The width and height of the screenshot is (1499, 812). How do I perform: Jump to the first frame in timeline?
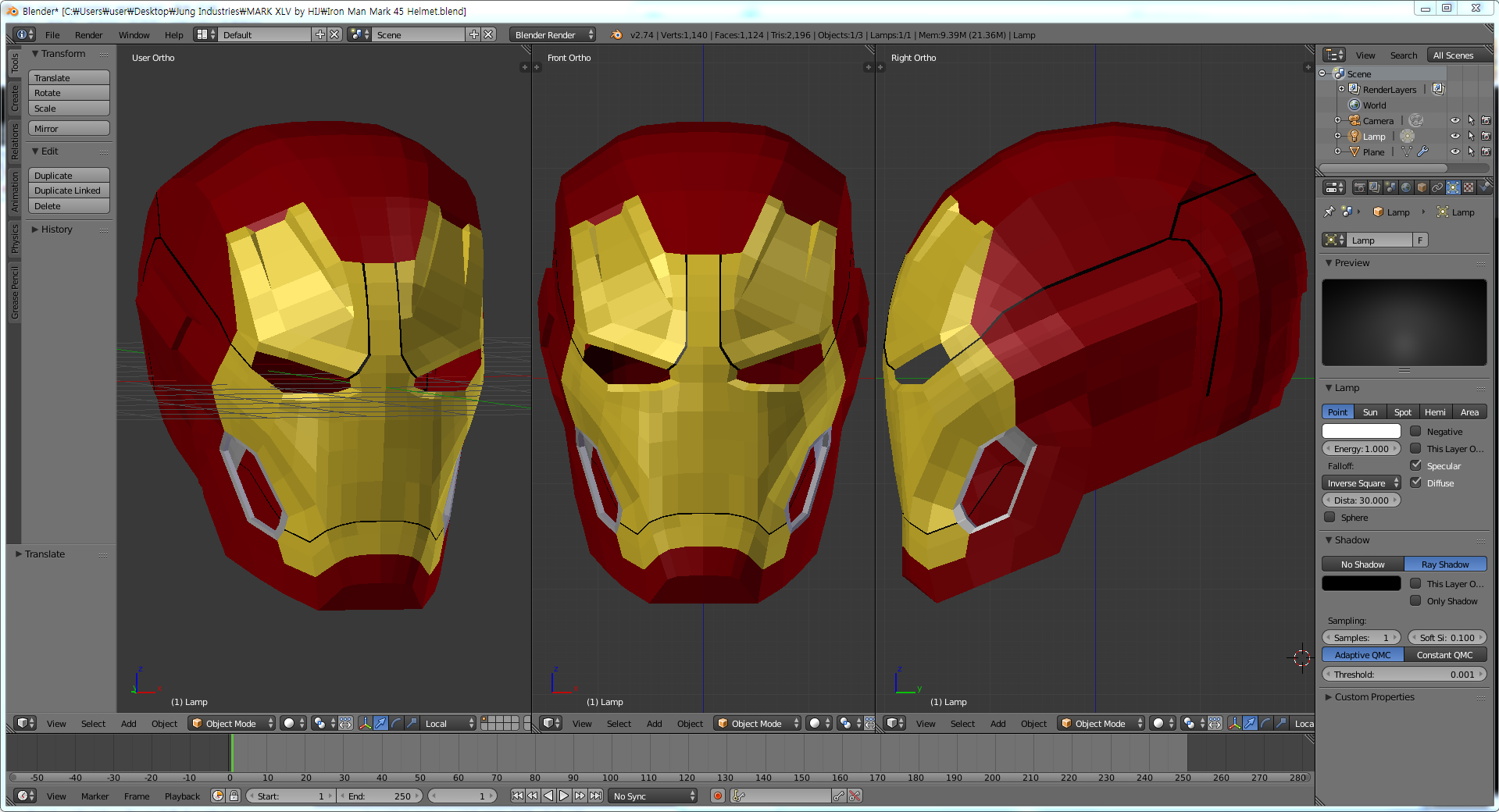517,796
